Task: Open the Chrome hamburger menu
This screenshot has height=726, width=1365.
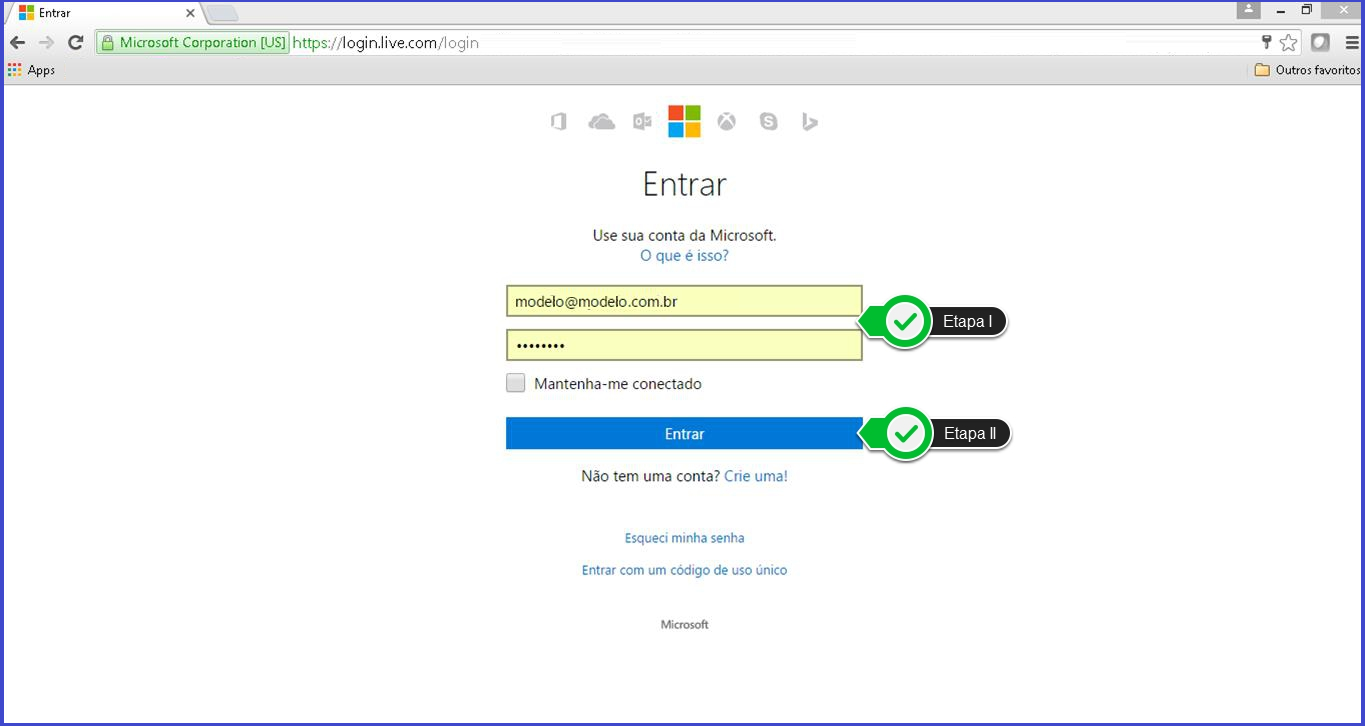Action: (x=1351, y=43)
